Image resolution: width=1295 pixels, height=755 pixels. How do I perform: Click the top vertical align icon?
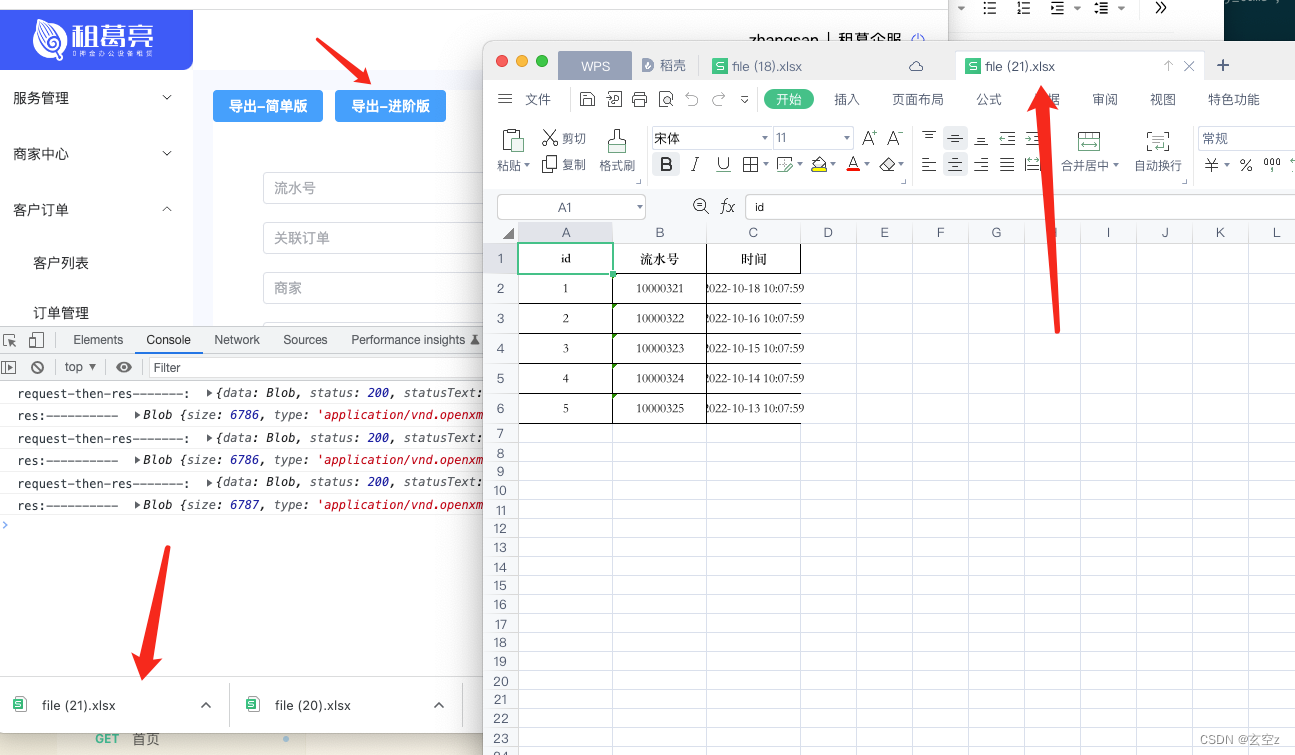pos(929,138)
